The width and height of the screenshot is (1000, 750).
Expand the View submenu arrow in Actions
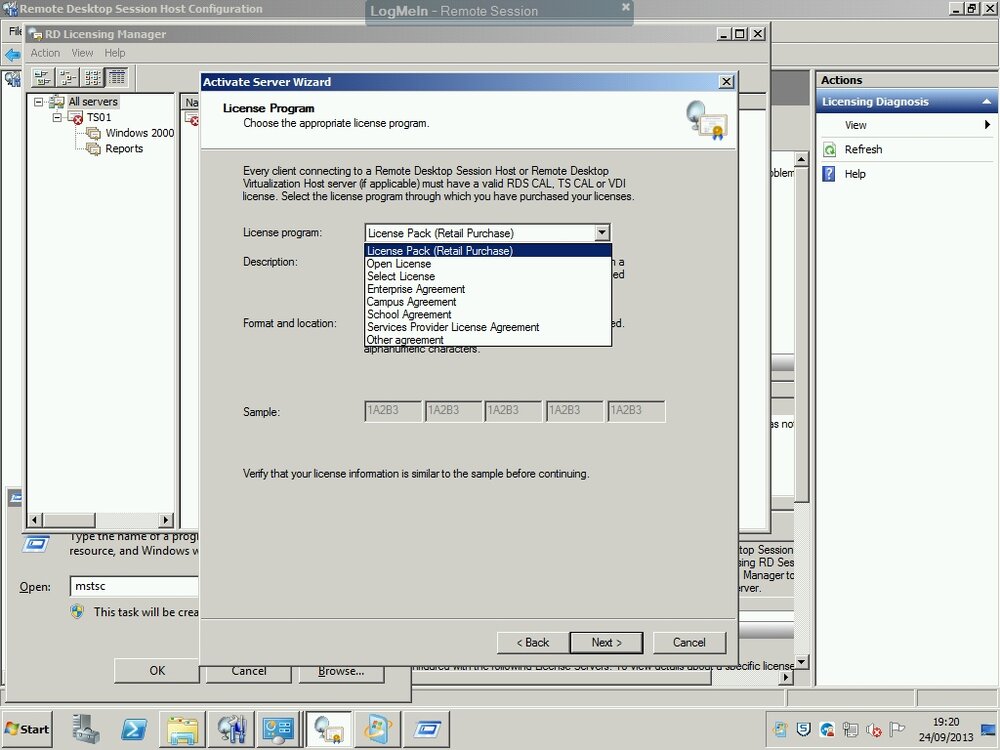click(x=987, y=125)
